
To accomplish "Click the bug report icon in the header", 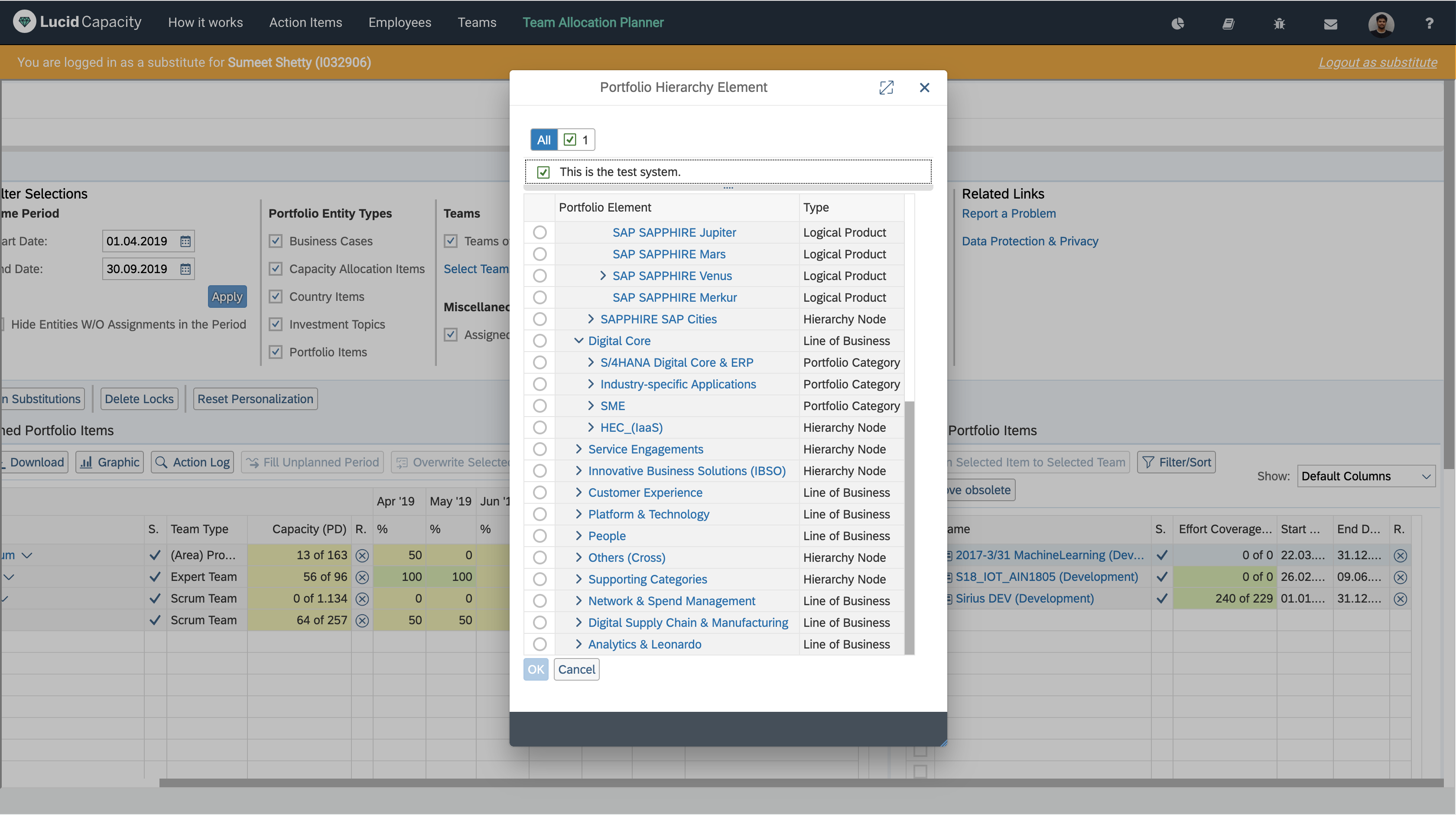I will pyautogui.click(x=1279, y=23).
